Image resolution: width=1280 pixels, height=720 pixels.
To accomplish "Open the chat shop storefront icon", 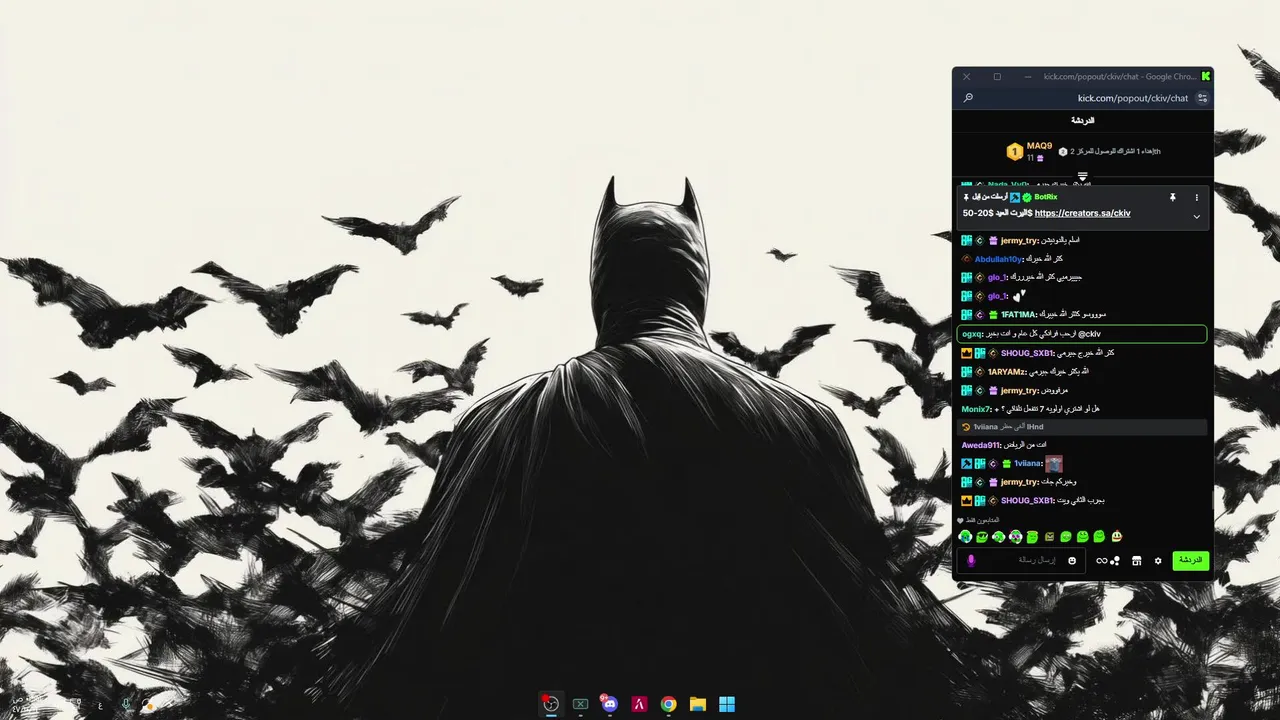I will tap(1137, 561).
